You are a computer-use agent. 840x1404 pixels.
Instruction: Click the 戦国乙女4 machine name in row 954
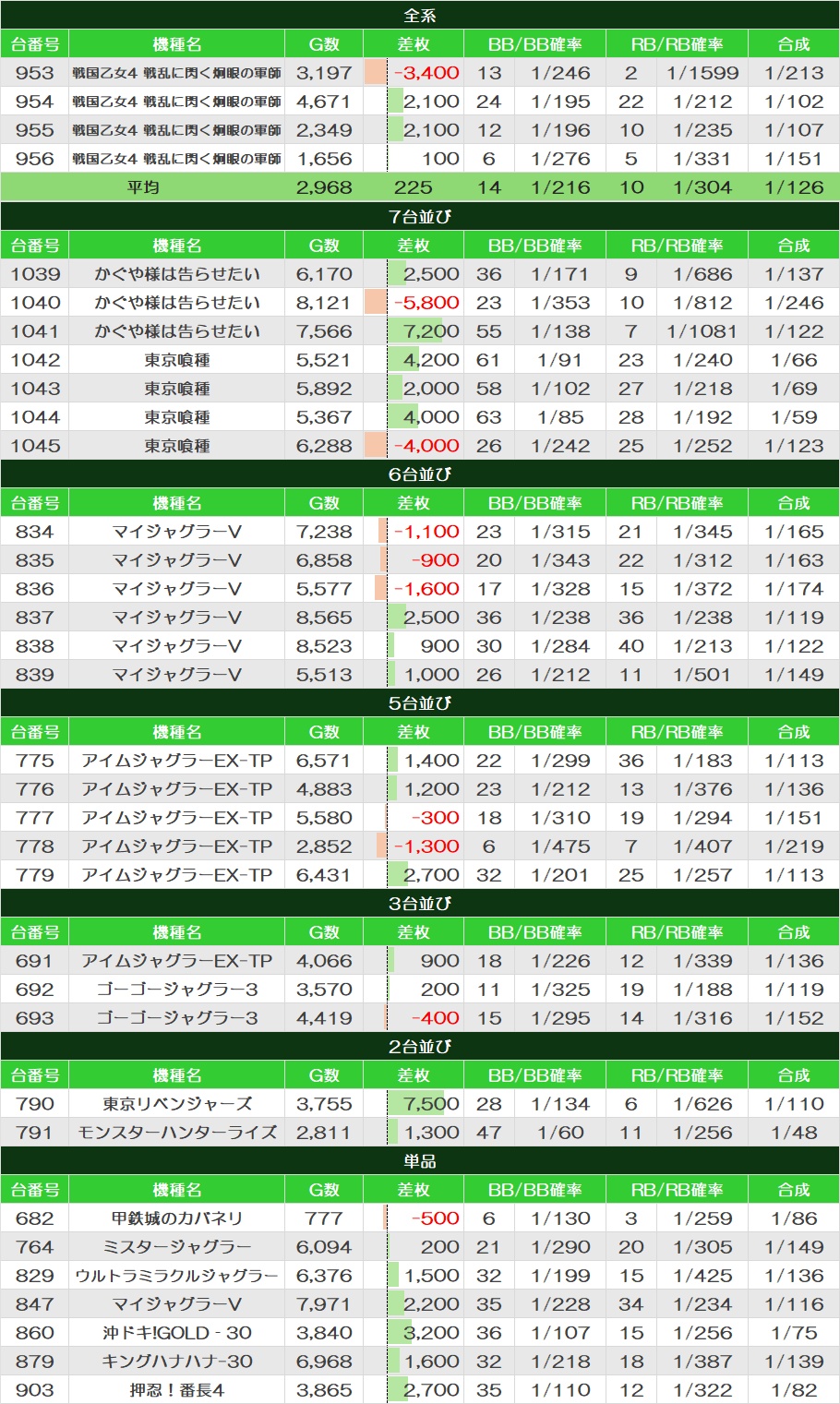(x=176, y=102)
